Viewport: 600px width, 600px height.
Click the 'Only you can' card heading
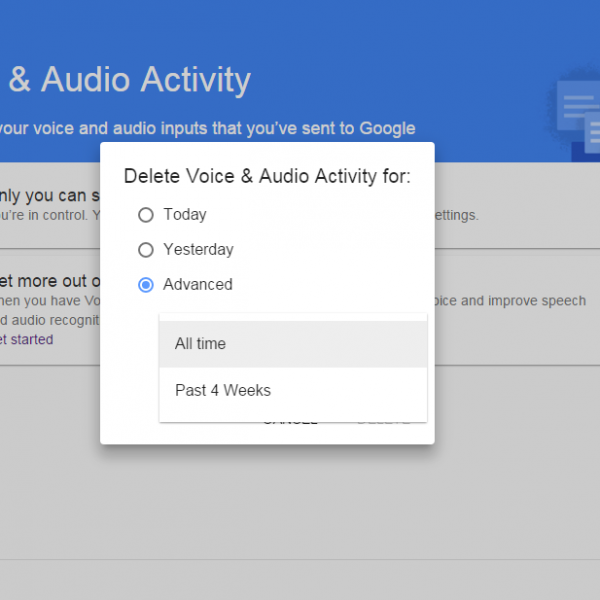50,194
